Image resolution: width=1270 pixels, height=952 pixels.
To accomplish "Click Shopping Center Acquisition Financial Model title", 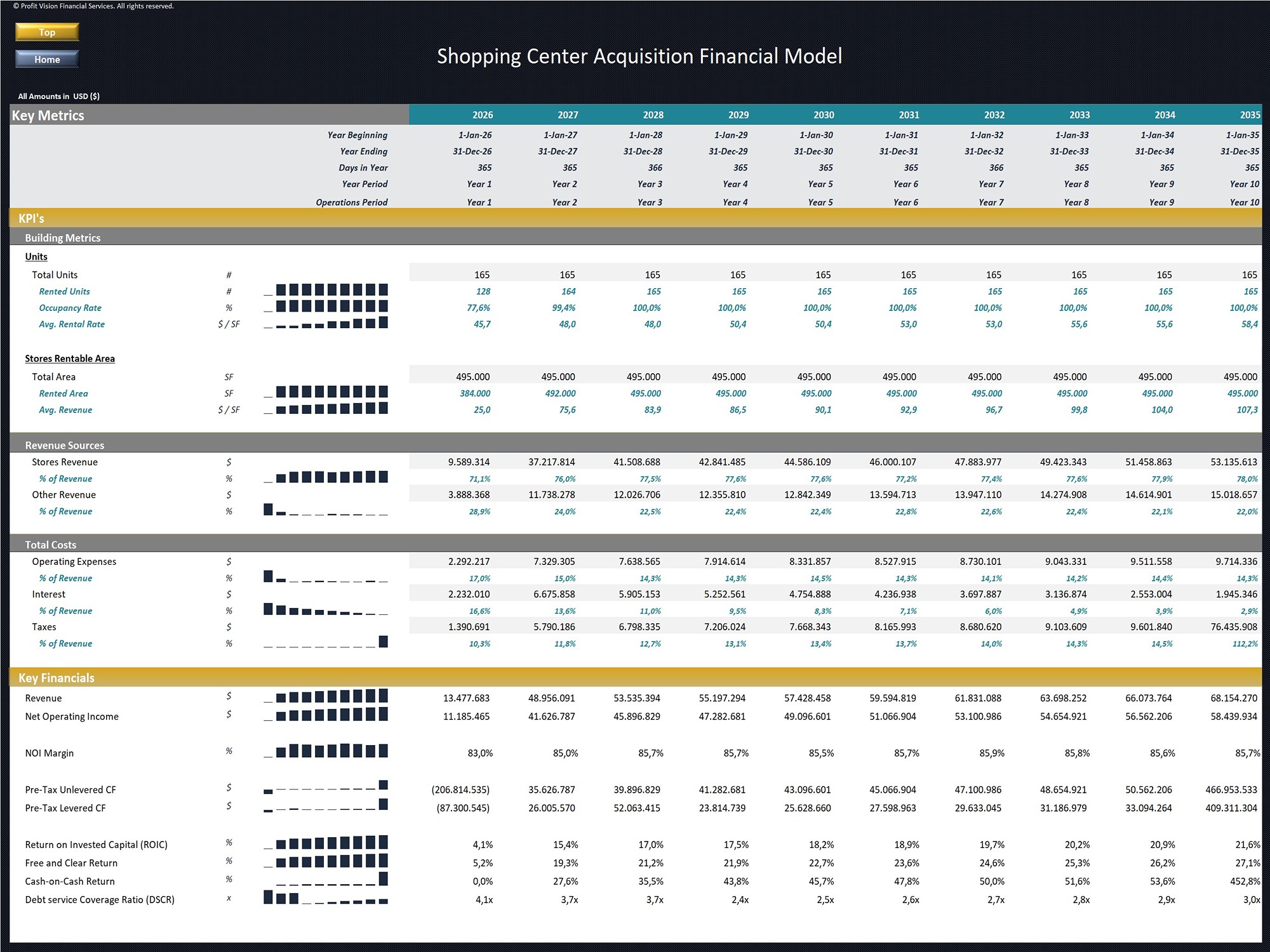I will (x=639, y=56).
